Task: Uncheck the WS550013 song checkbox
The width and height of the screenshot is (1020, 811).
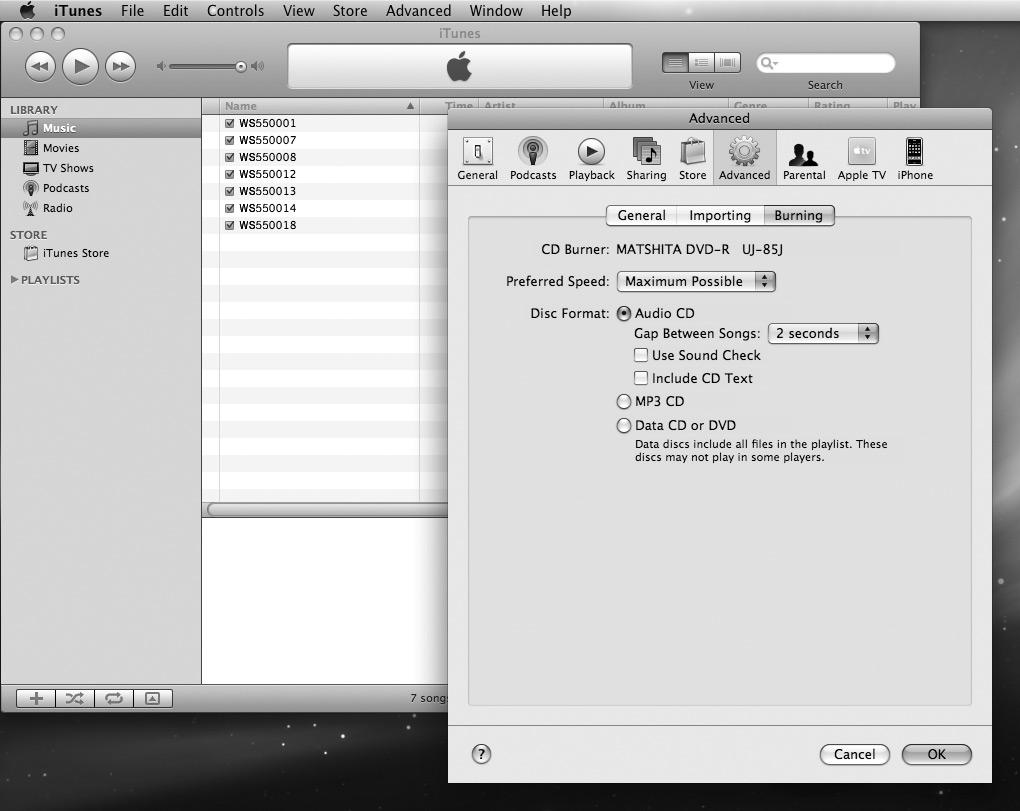Action: (x=230, y=191)
